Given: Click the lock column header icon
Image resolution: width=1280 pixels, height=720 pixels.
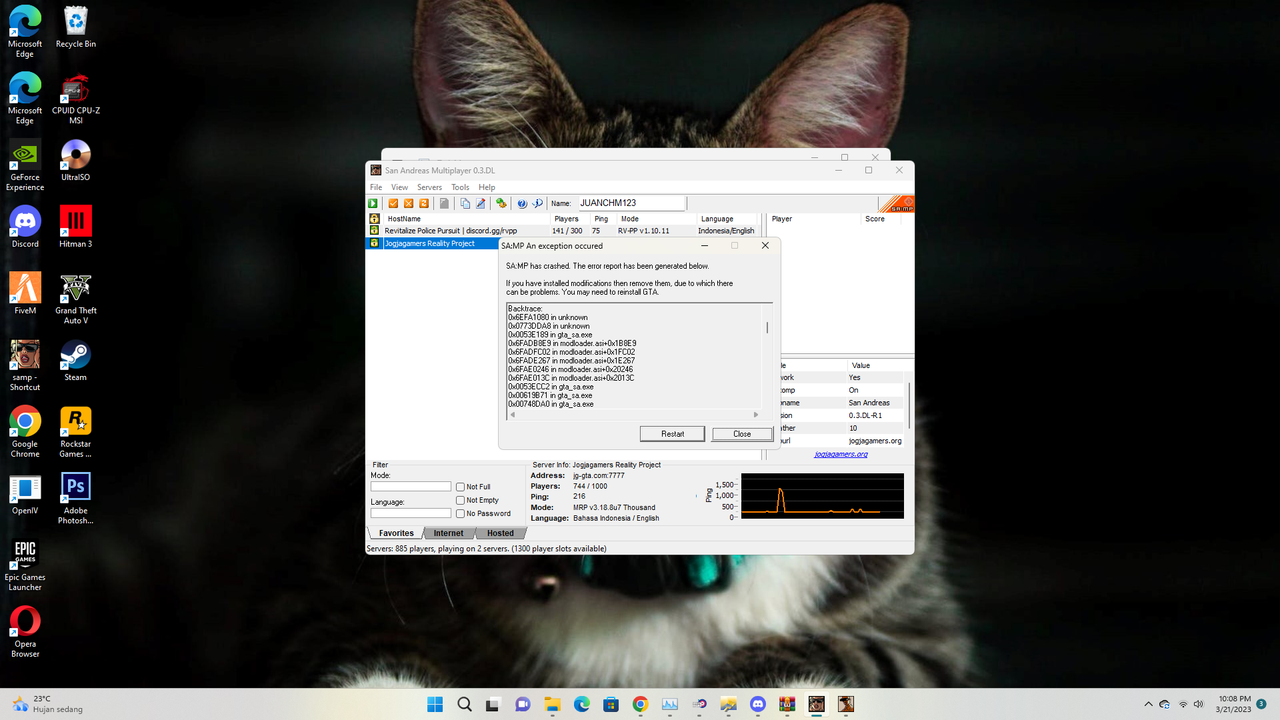Looking at the screenshot, I should [x=374, y=218].
